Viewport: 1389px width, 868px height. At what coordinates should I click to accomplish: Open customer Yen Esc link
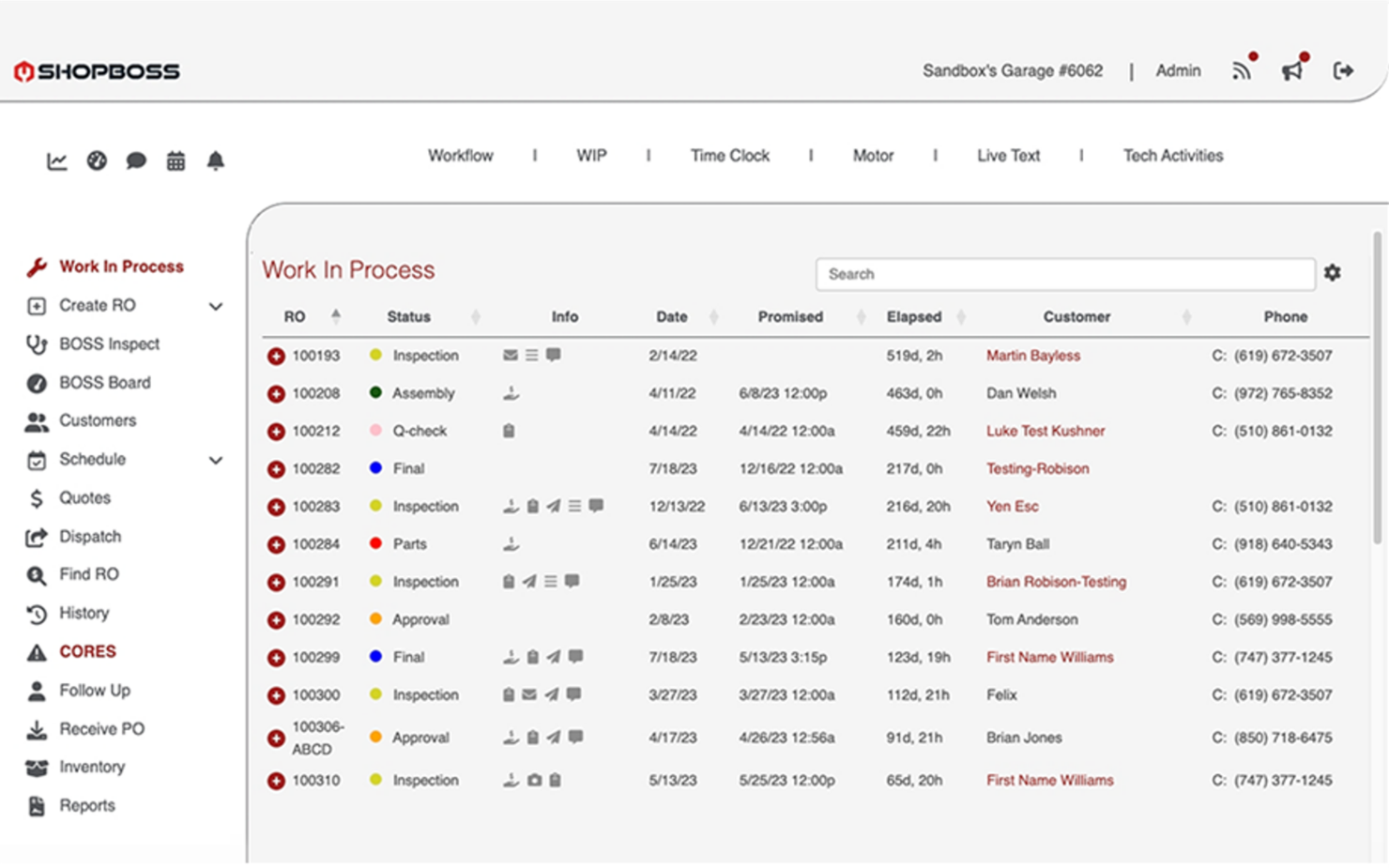(x=1013, y=506)
